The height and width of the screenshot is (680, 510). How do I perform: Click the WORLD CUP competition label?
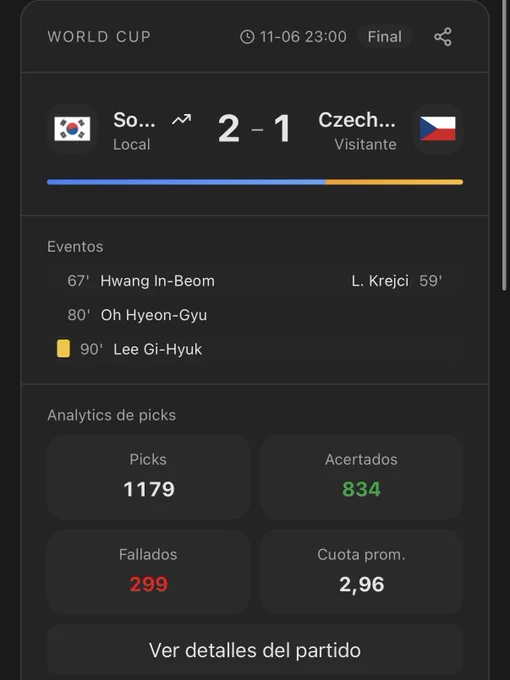pyautogui.click(x=99, y=37)
